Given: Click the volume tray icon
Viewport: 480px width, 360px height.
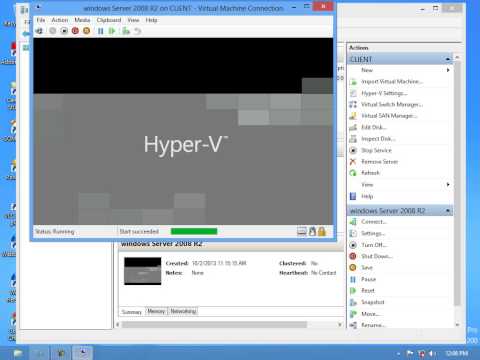Looking at the screenshot, I should [432, 353].
